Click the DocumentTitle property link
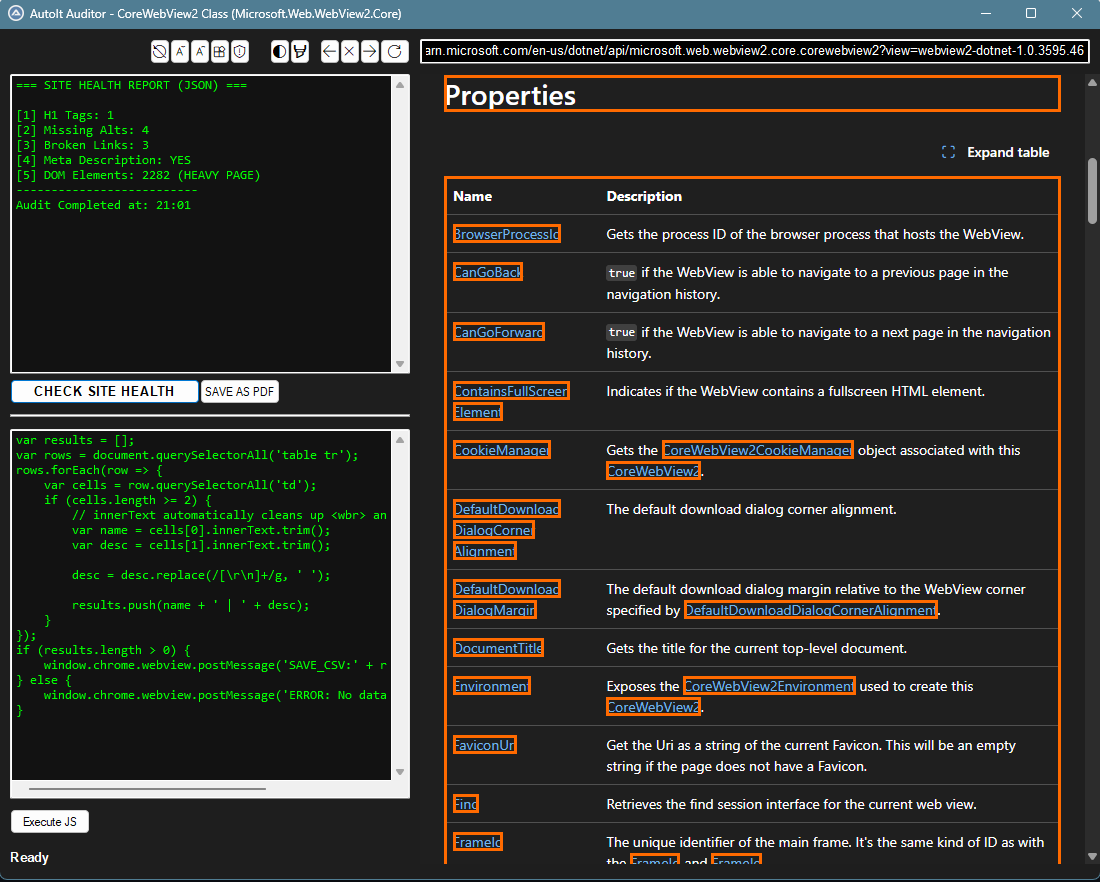The width and height of the screenshot is (1100, 882). coord(498,648)
